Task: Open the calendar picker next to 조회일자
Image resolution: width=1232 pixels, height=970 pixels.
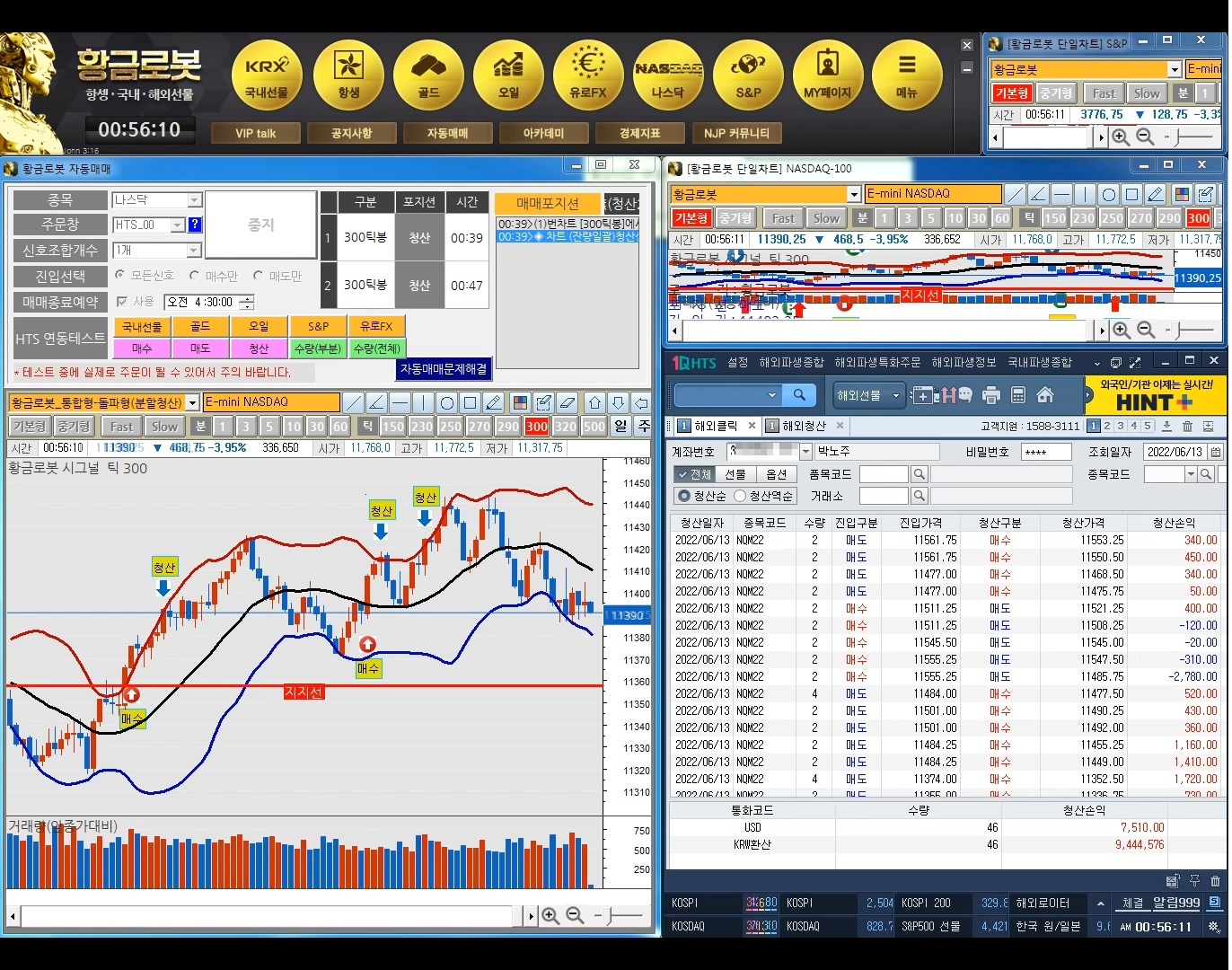Action: [x=1216, y=452]
